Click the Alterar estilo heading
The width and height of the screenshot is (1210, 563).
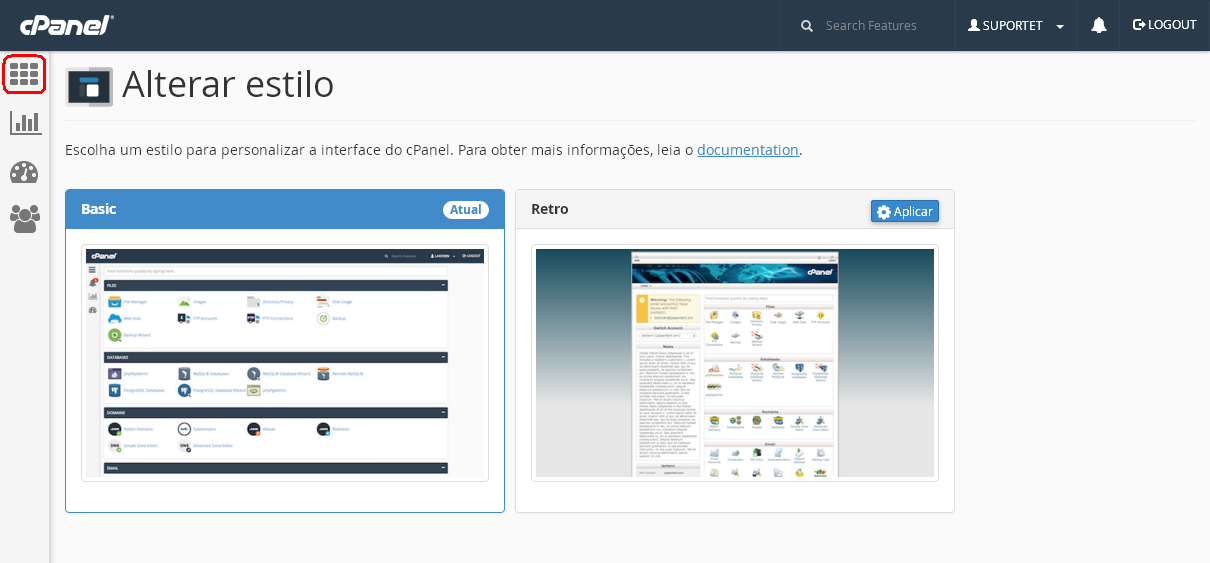(228, 85)
